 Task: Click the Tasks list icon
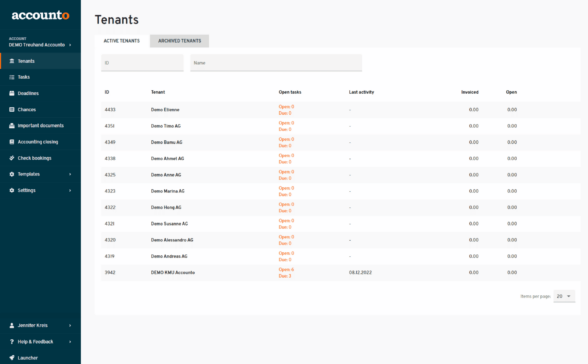[x=12, y=77]
